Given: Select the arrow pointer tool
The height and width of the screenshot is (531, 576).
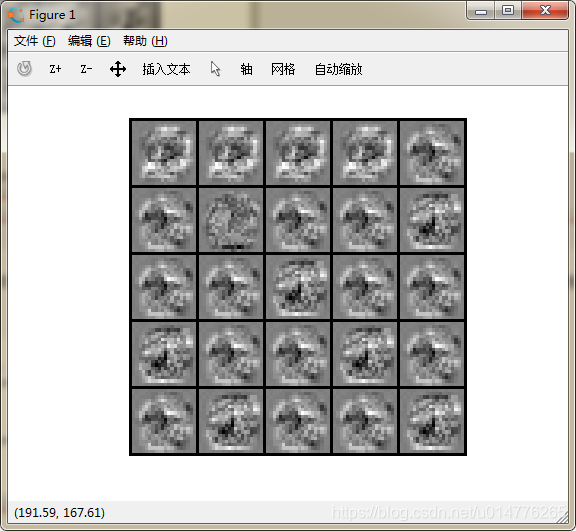Looking at the screenshot, I should pyautogui.click(x=216, y=69).
